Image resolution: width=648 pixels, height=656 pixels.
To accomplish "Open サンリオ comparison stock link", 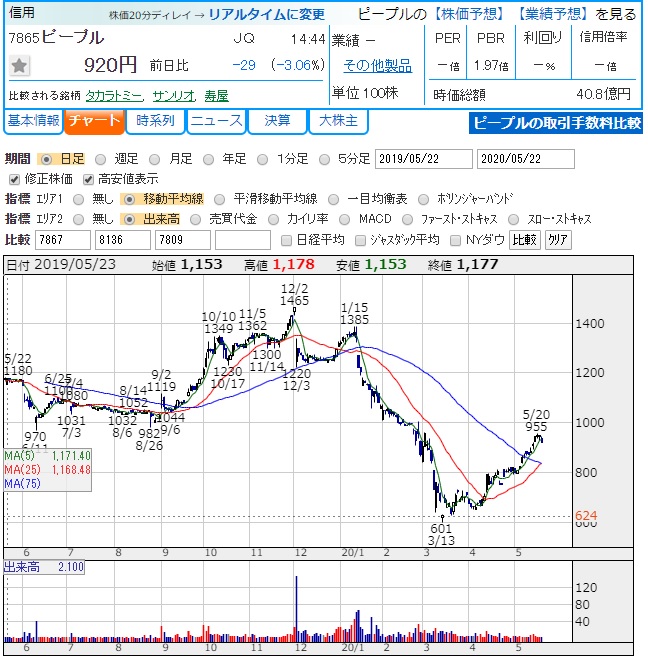I will (x=174, y=96).
